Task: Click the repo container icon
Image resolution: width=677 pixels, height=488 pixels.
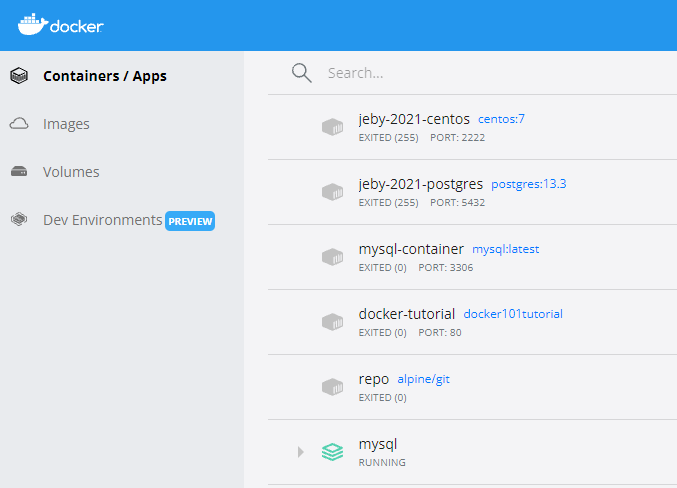Action: click(x=332, y=387)
